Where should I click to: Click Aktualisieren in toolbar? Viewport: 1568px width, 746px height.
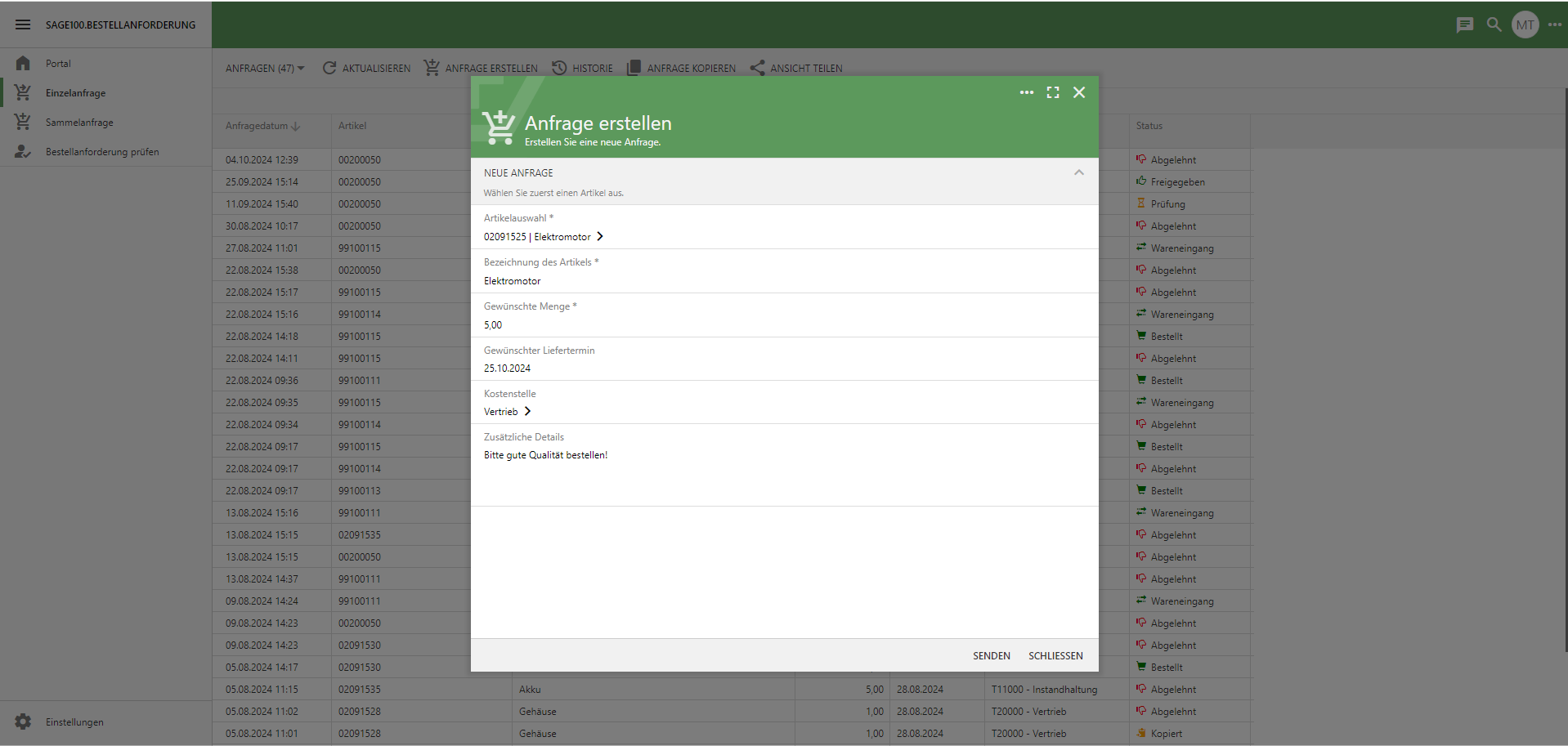(366, 68)
